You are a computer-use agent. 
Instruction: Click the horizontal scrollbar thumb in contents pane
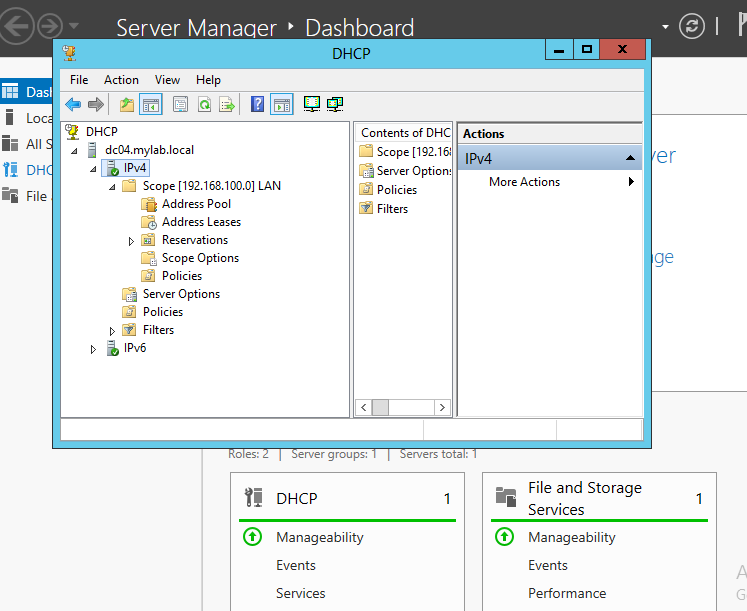pos(380,407)
